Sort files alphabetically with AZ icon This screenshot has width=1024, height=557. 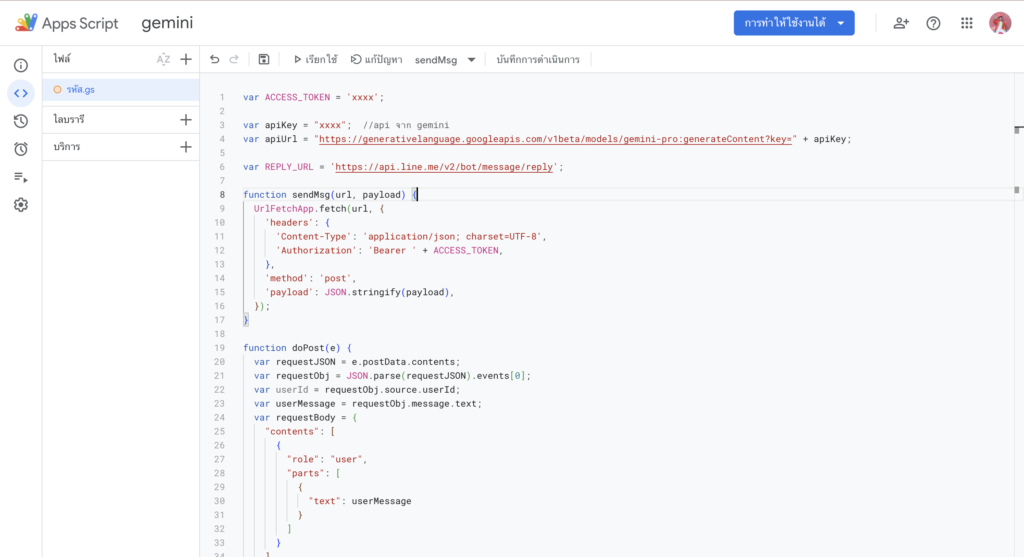tap(163, 59)
